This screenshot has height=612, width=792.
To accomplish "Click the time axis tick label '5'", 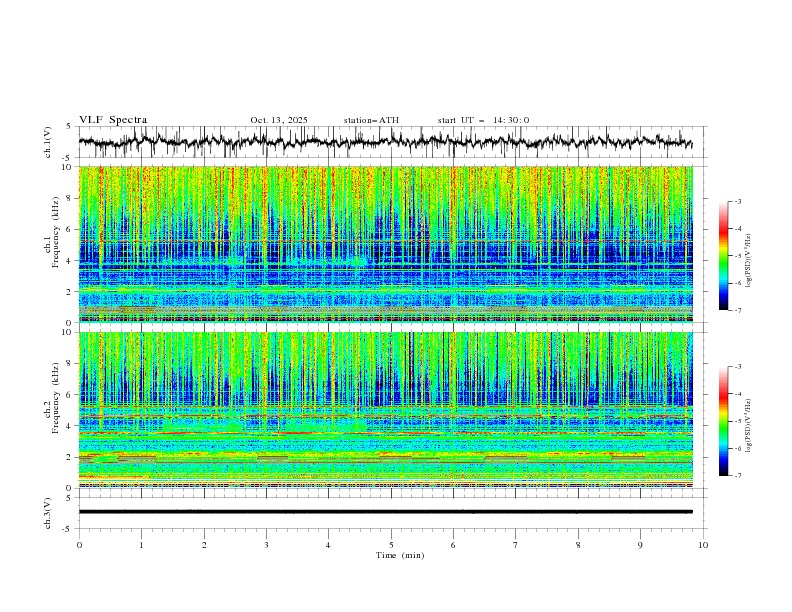I will (x=391, y=545).
